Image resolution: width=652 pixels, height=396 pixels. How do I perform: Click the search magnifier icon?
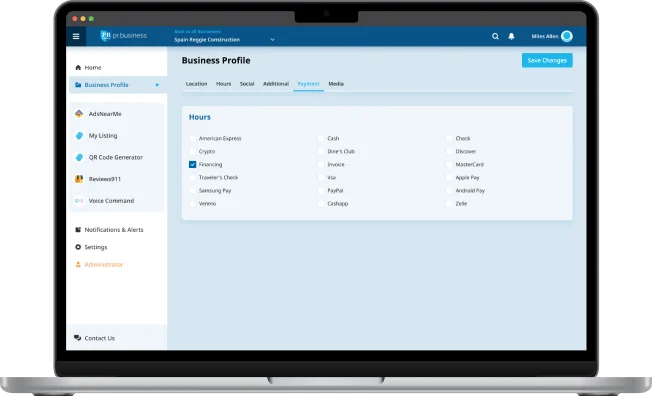point(495,37)
